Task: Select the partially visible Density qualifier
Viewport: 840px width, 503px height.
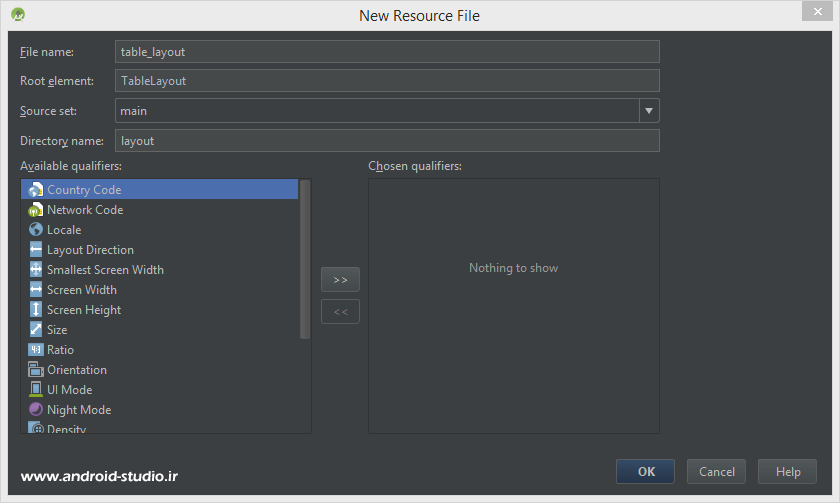Action: pos(66,429)
